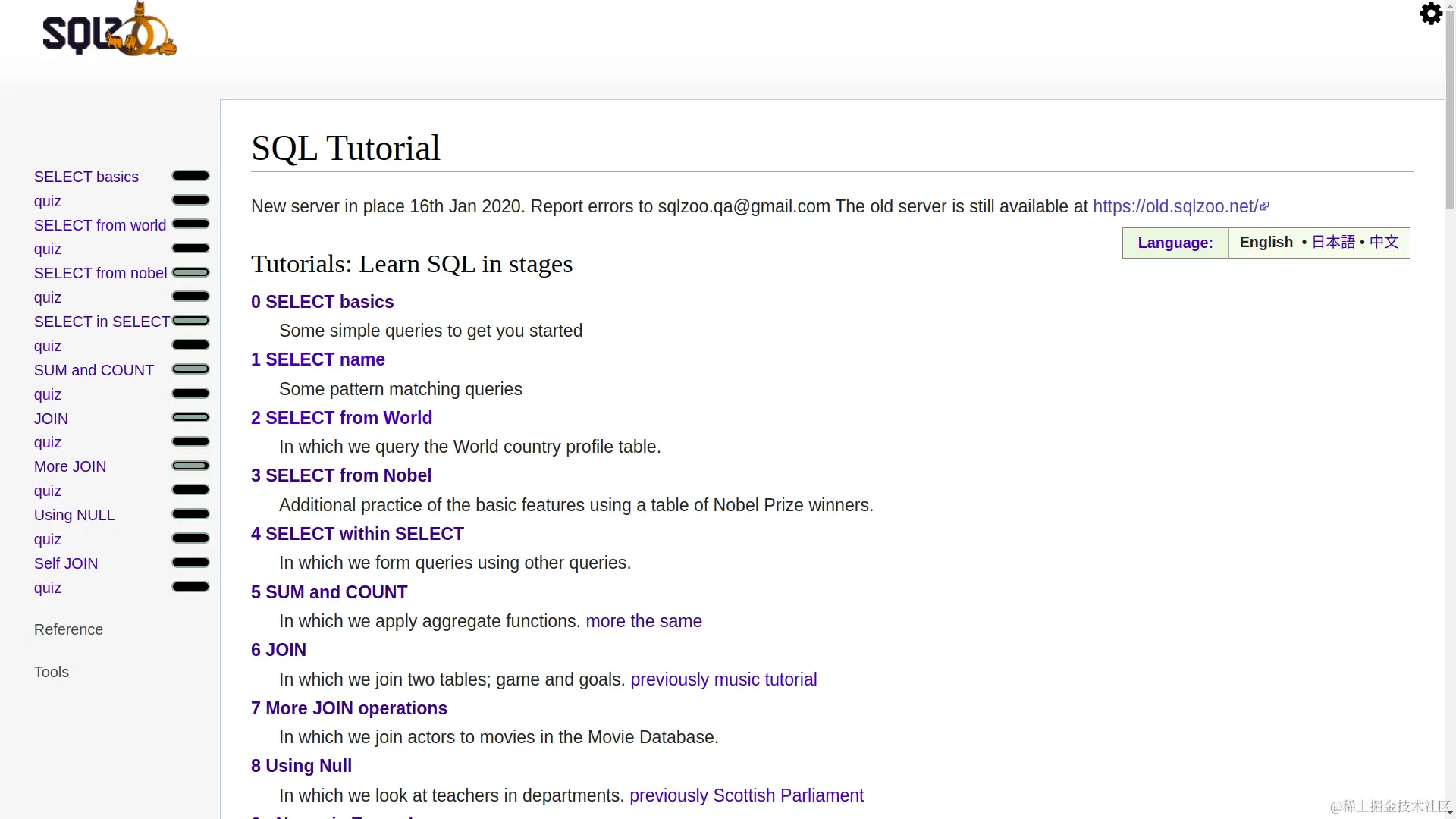The height and width of the screenshot is (819, 1456).
Task: Open sidebar link SELECT from world
Action: pos(100,225)
